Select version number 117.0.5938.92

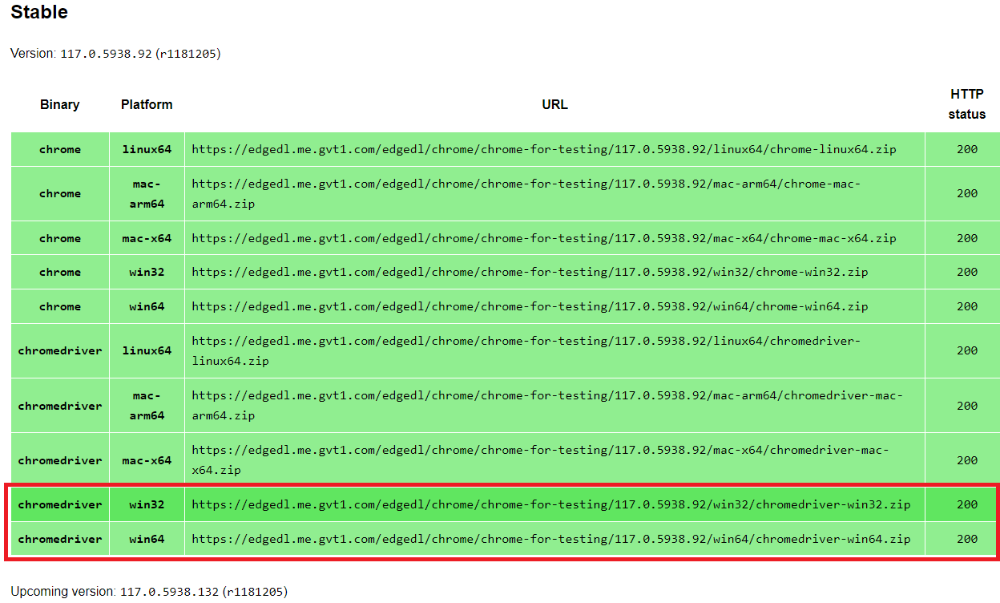tap(106, 54)
